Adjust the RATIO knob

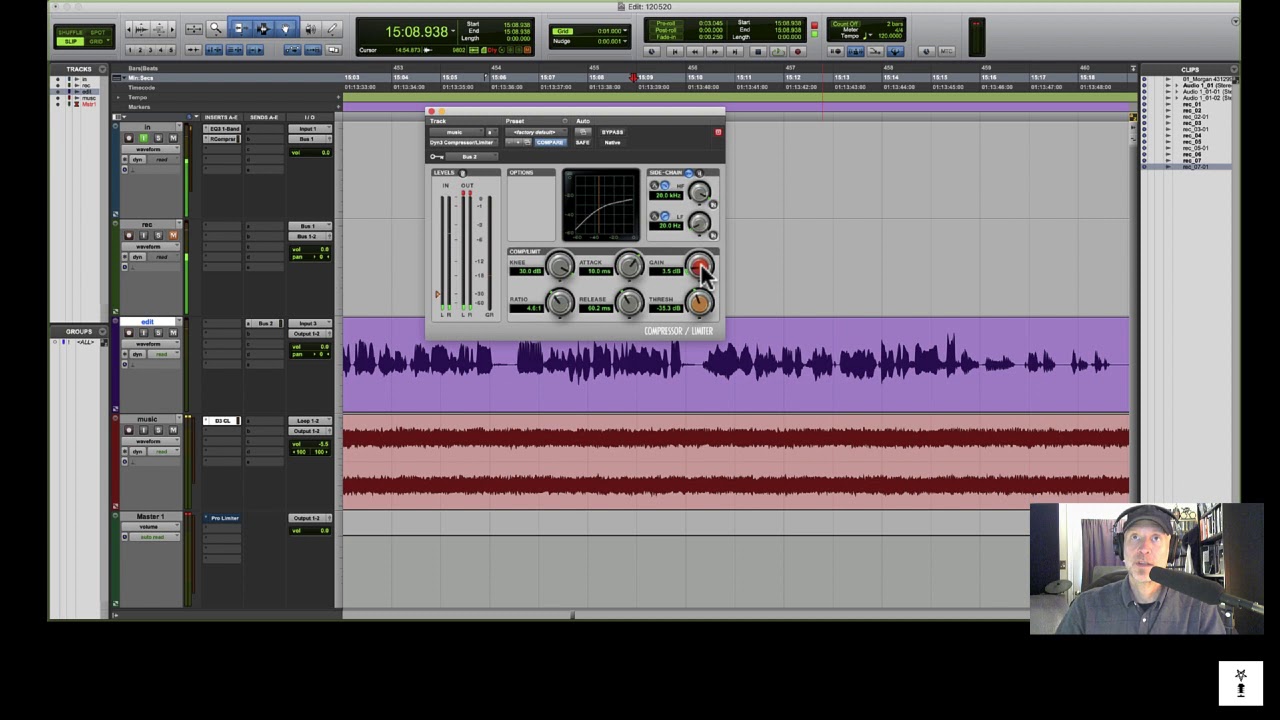coord(560,303)
